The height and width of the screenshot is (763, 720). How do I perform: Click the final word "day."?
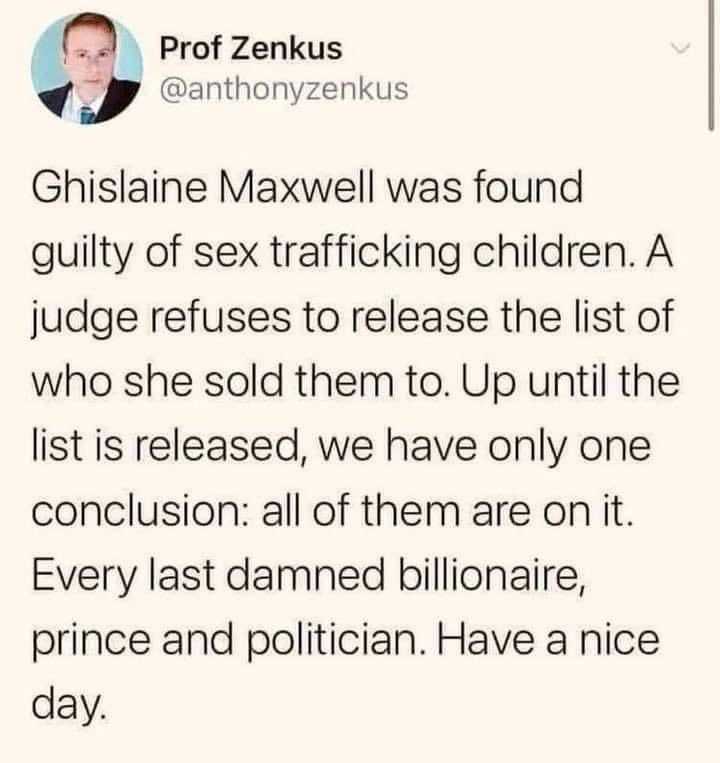68,706
